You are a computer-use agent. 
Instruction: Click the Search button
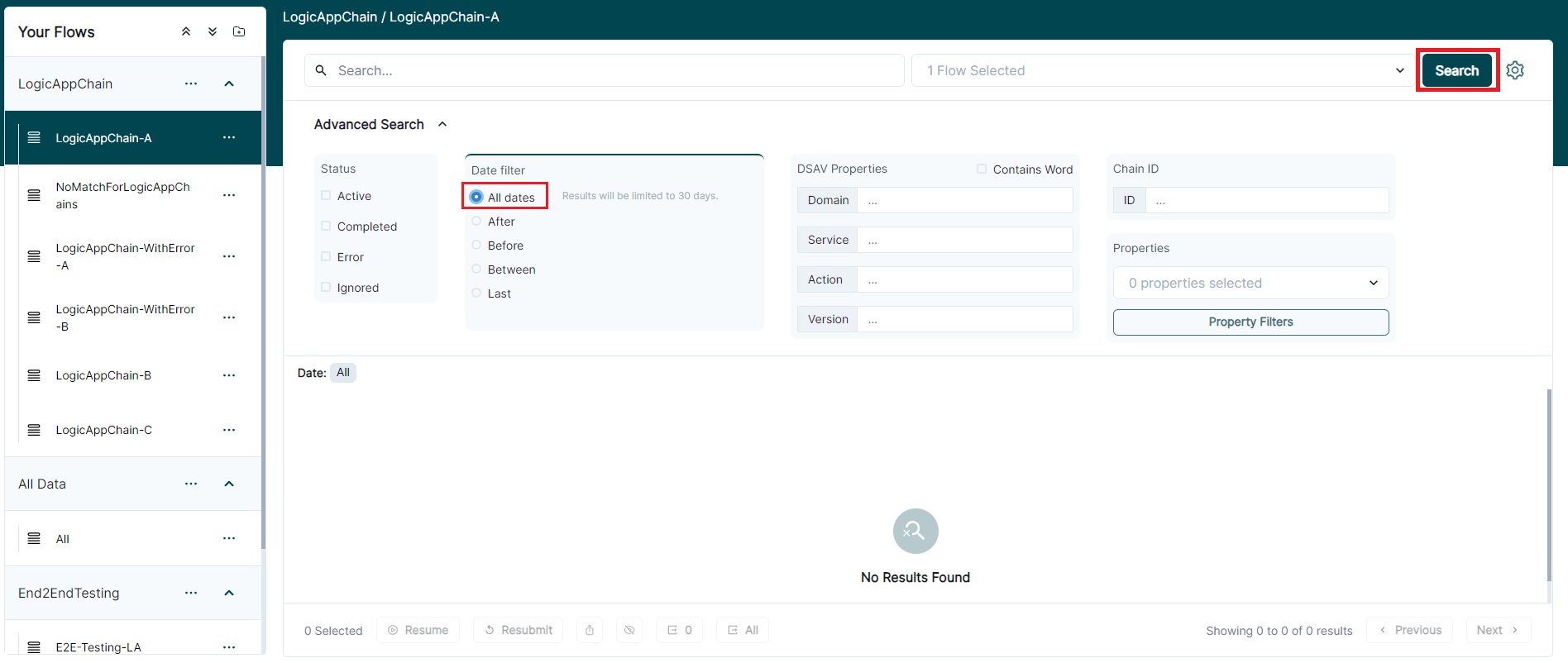click(1457, 70)
